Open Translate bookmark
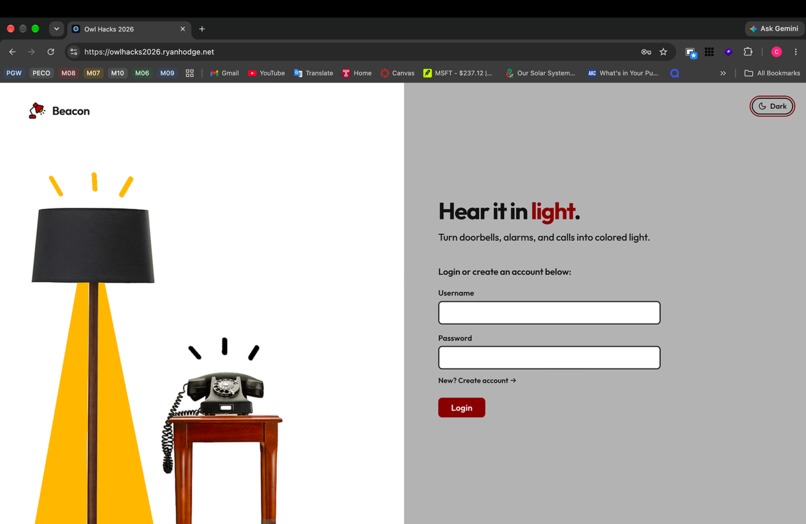This screenshot has width=806, height=524. [x=313, y=73]
